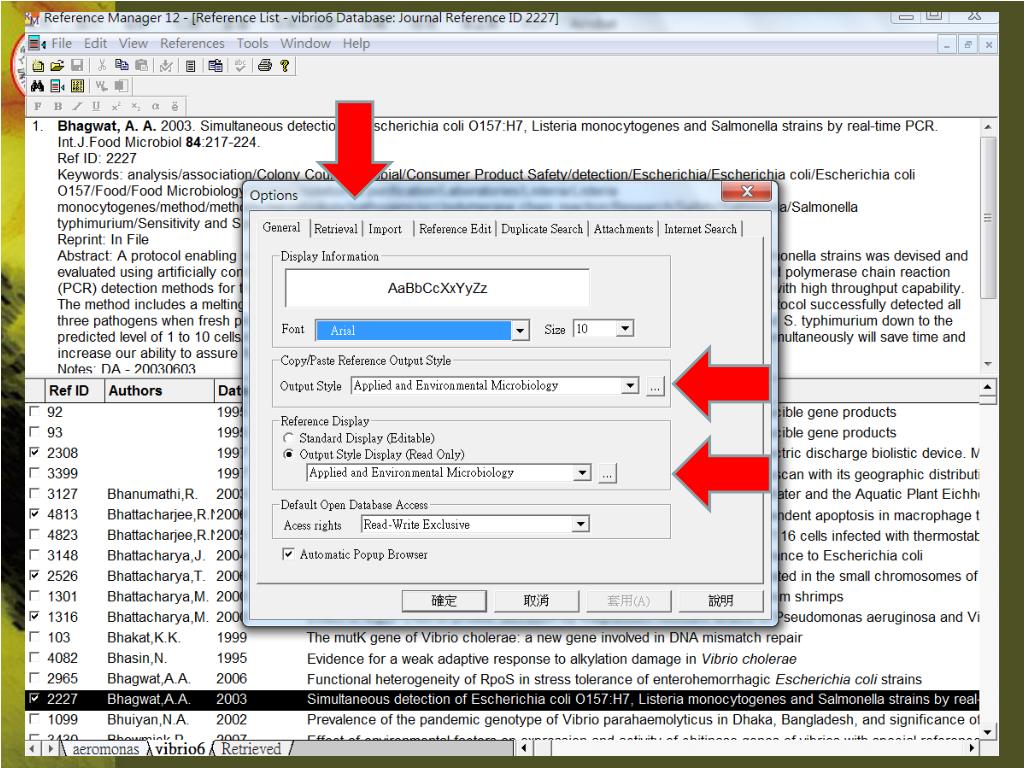The image size is (1024, 768).
Task: Open the Font dropdown showing Arial
Action: click(x=519, y=330)
